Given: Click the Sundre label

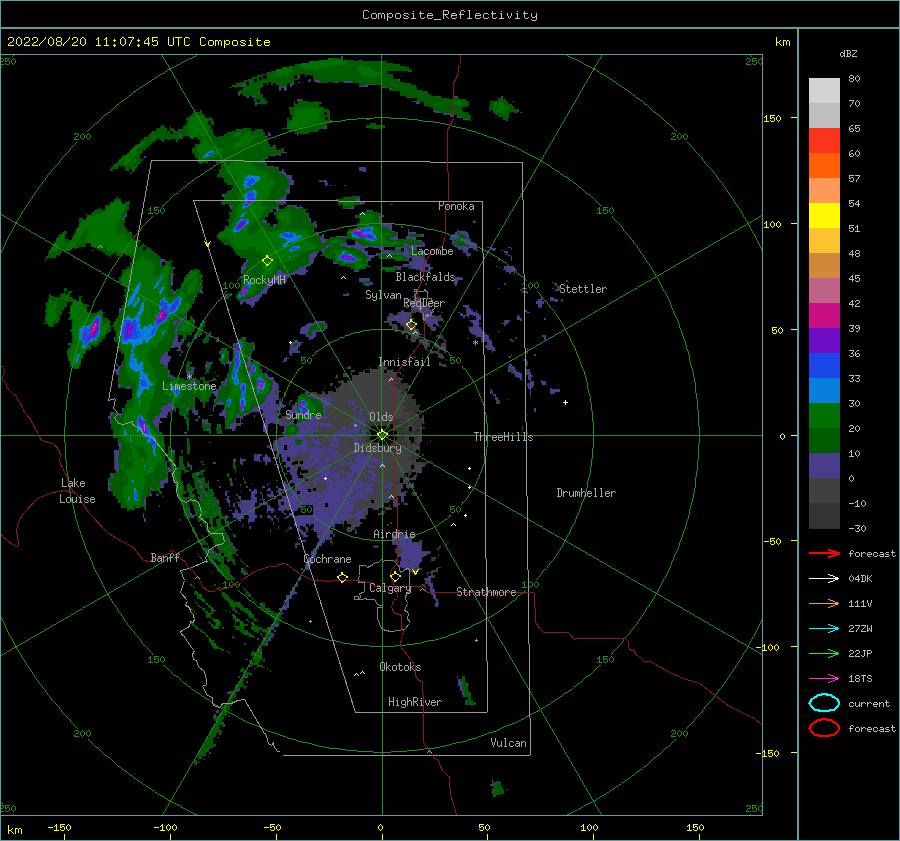Looking at the screenshot, I should pos(303,414).
